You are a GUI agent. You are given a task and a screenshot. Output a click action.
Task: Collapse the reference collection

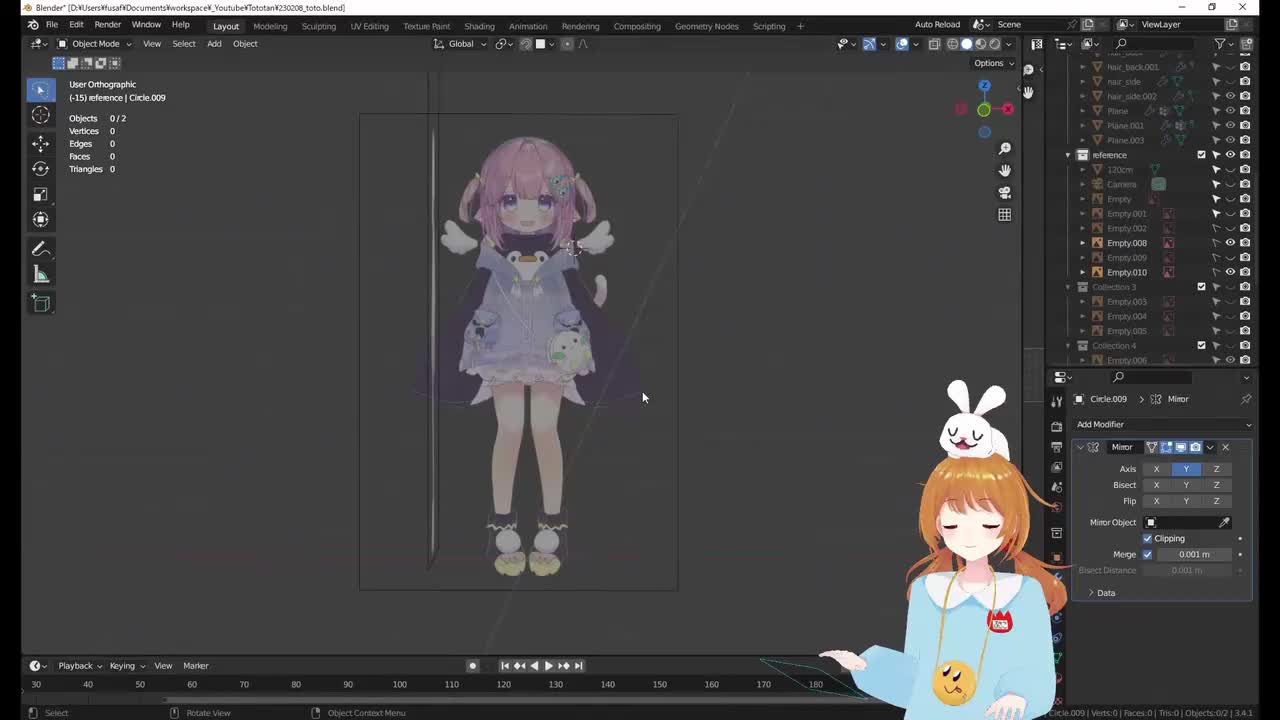1068,155
